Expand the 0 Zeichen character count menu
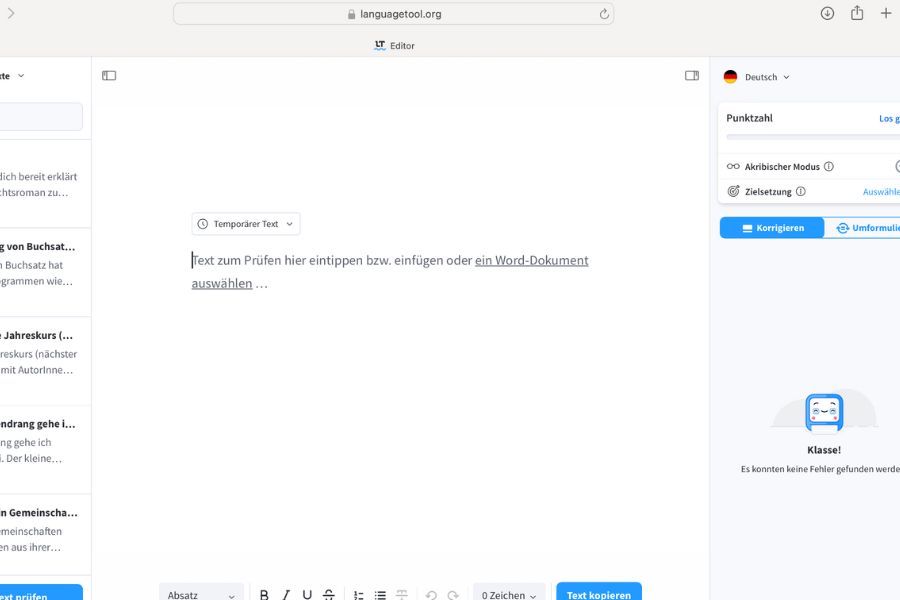 508,593
